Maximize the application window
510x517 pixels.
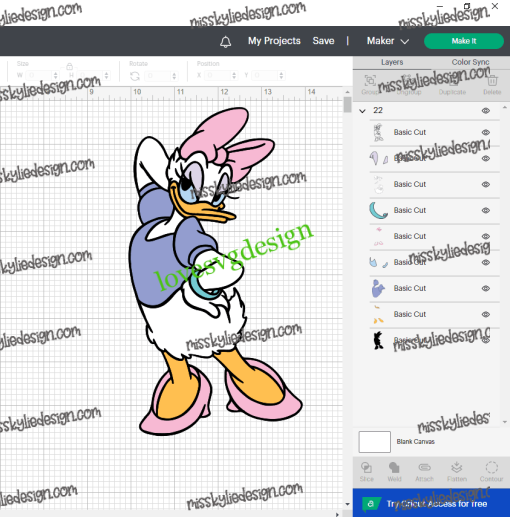coord(467,6)
